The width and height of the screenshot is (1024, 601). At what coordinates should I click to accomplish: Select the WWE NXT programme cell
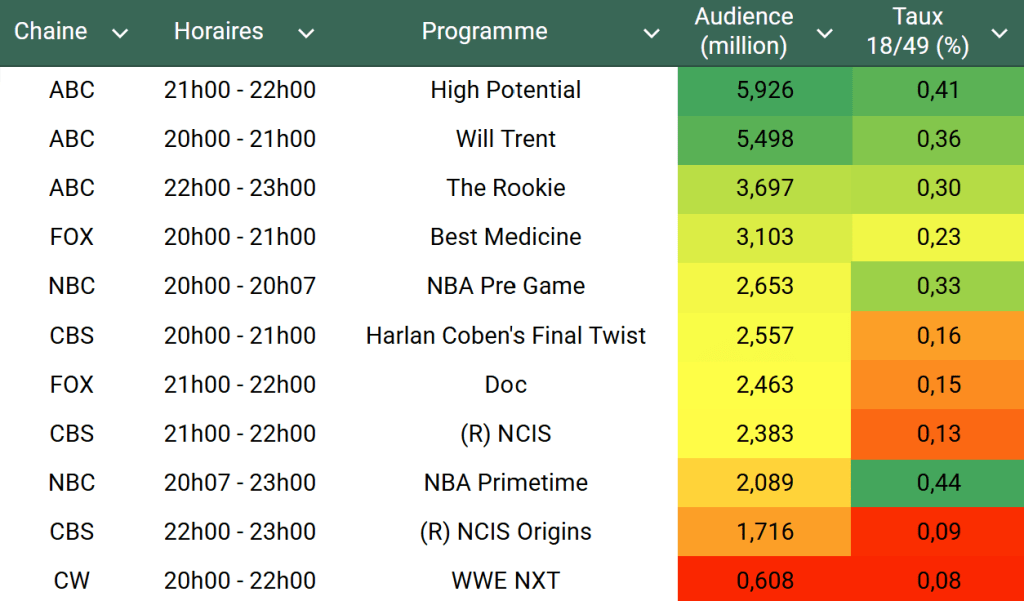tap(505, 580)
